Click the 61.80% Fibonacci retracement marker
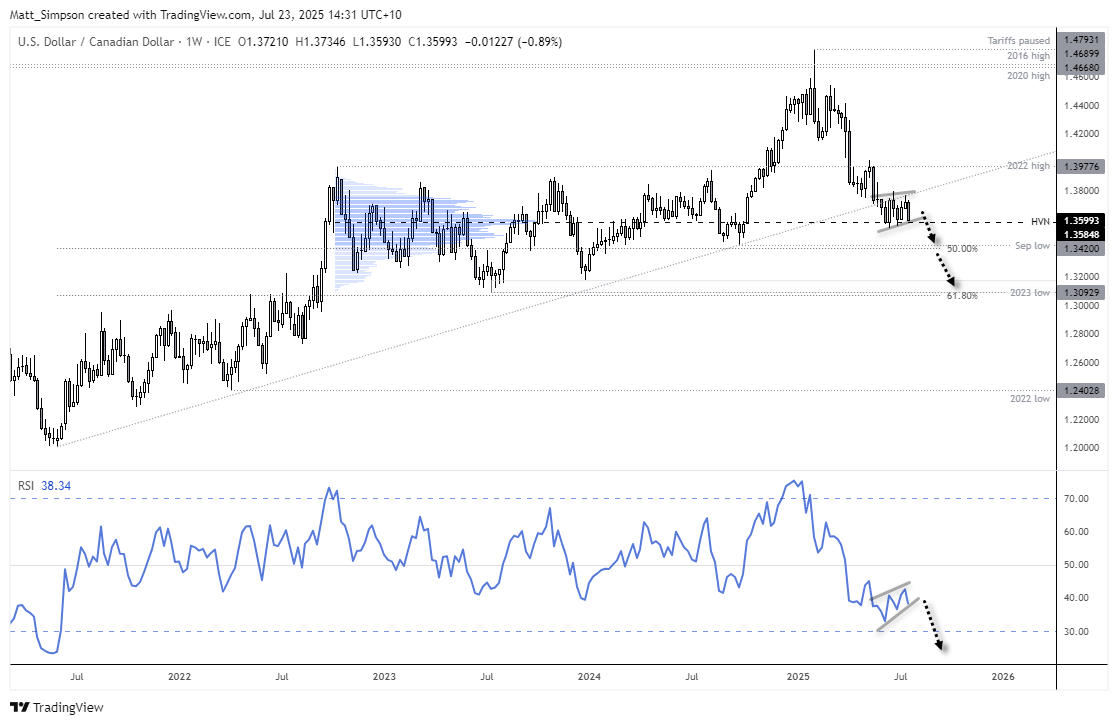This screenshot has height=725, width=1118. click(x=964, y=293)
